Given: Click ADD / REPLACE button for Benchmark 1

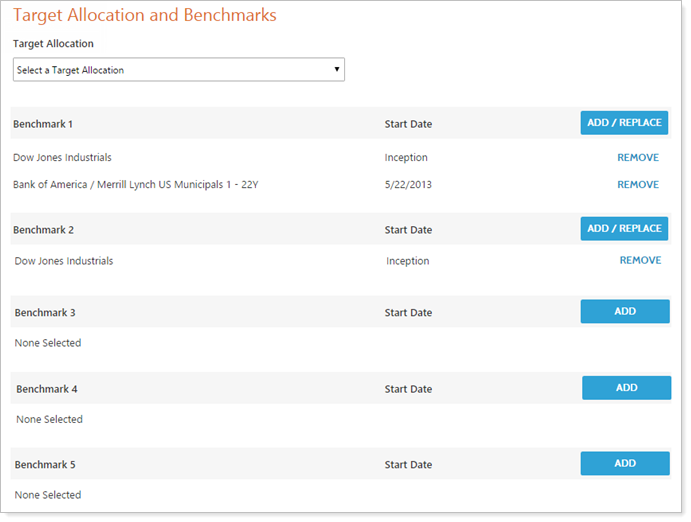Looking at the screenshot, I should click(624, 123).
